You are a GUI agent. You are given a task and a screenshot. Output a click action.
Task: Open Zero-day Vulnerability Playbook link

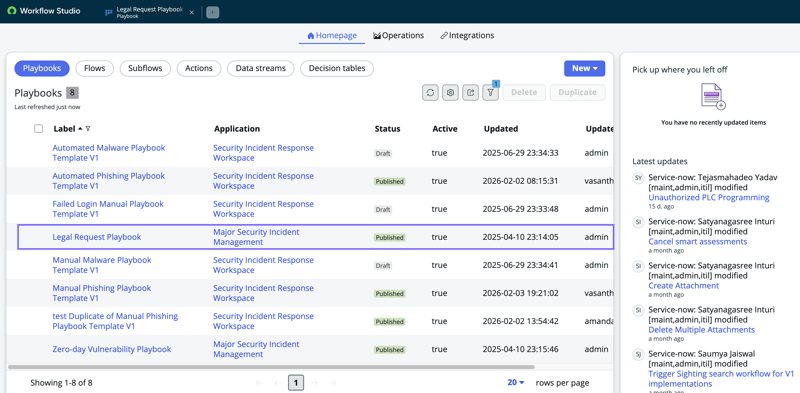pos(112,349)
